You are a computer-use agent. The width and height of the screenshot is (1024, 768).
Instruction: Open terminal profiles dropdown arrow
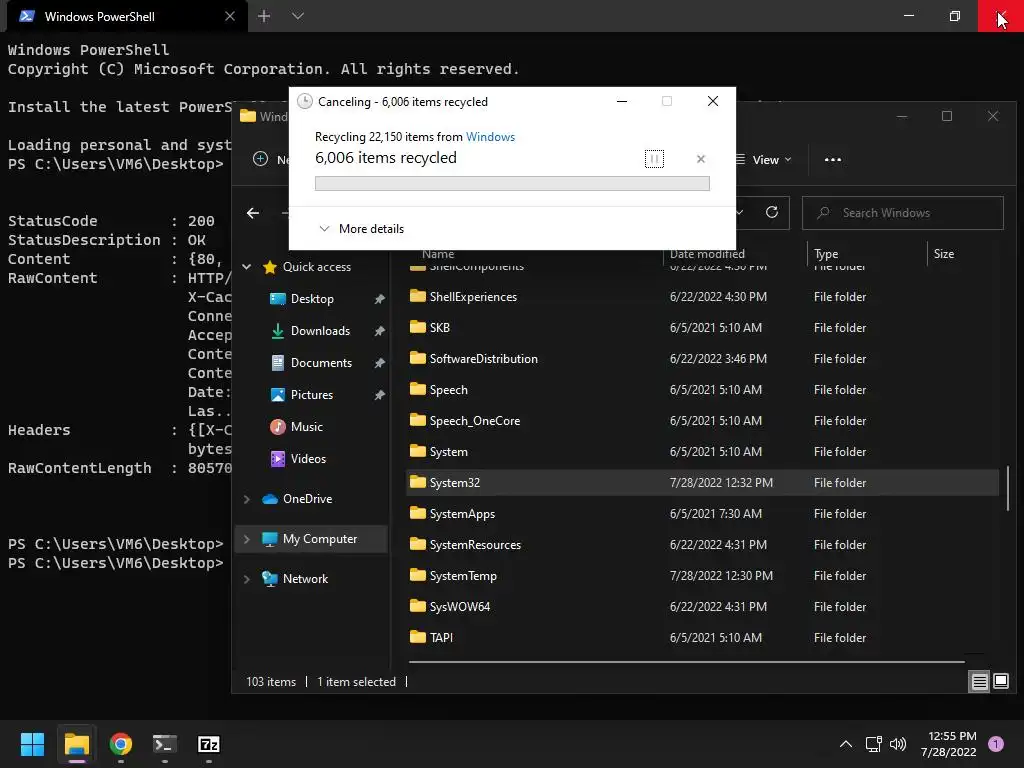[298, 16]
